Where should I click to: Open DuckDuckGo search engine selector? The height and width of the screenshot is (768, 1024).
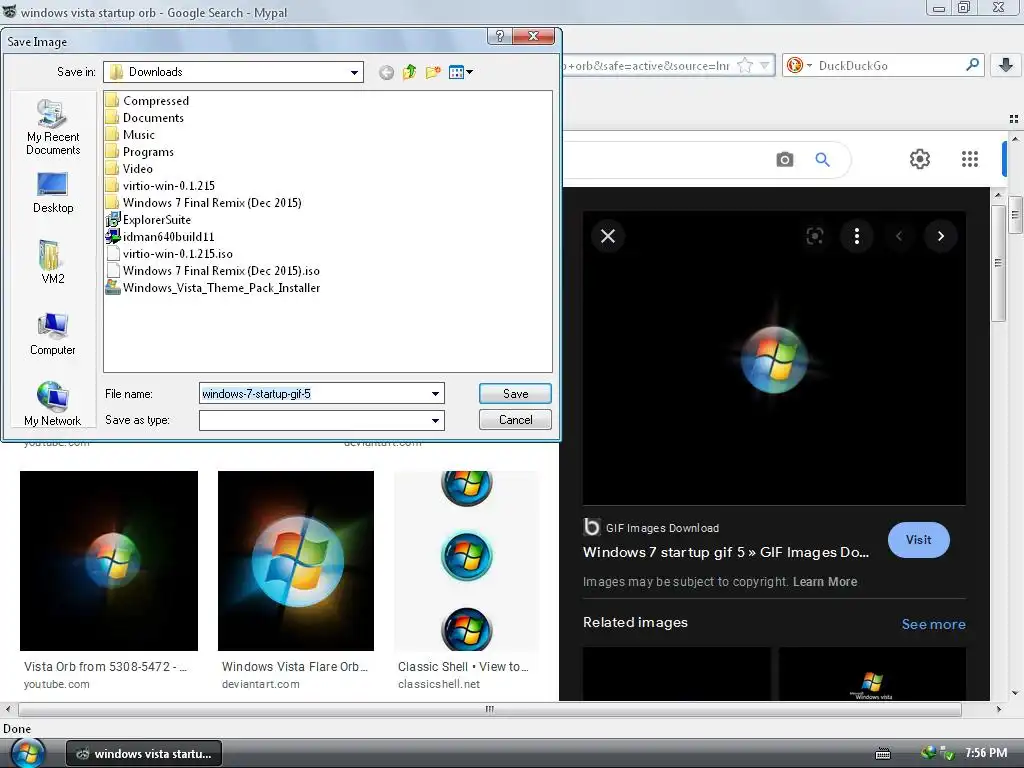click(799, 65)
